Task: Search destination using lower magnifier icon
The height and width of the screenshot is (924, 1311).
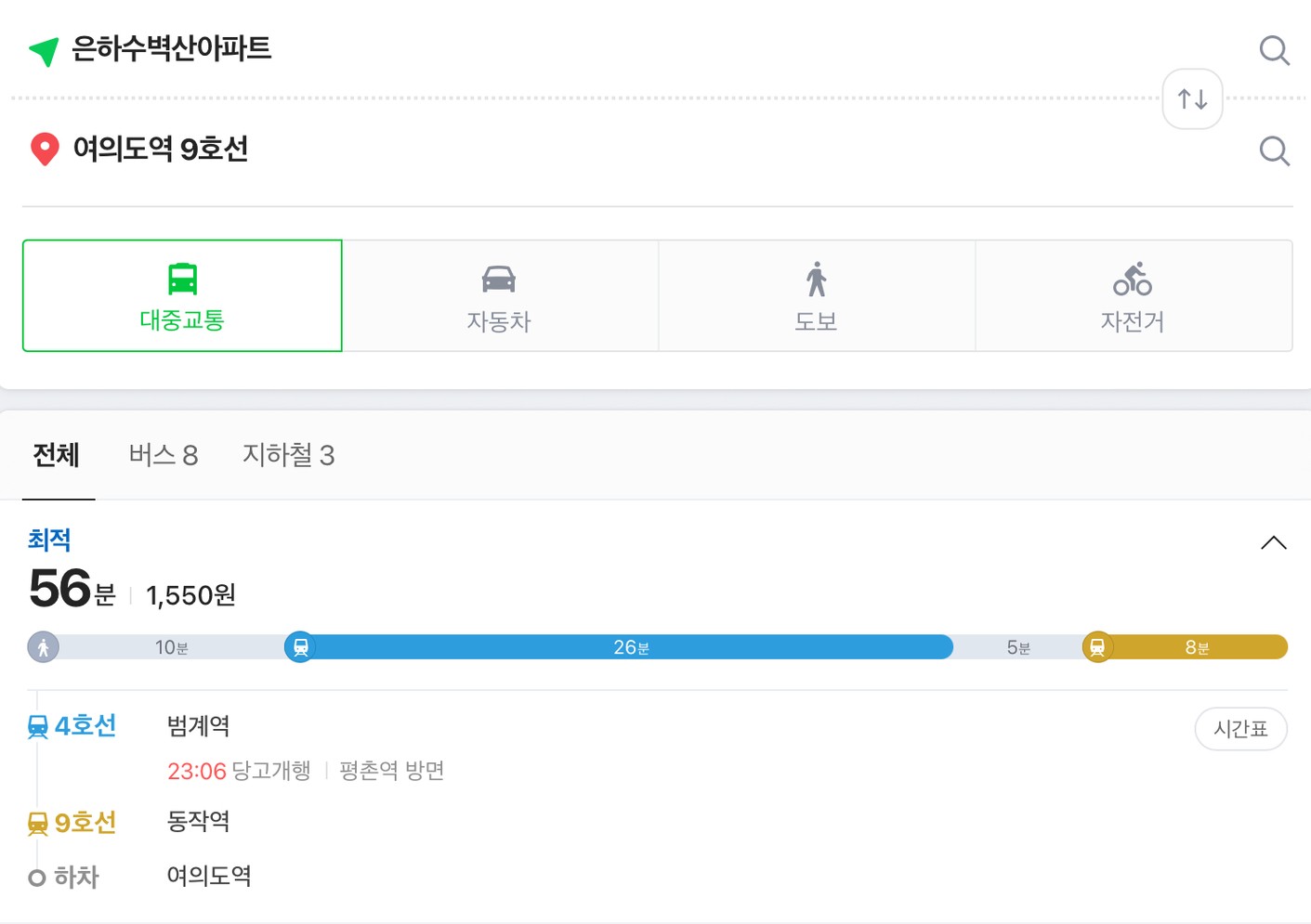Action: tap(1274, 150)
